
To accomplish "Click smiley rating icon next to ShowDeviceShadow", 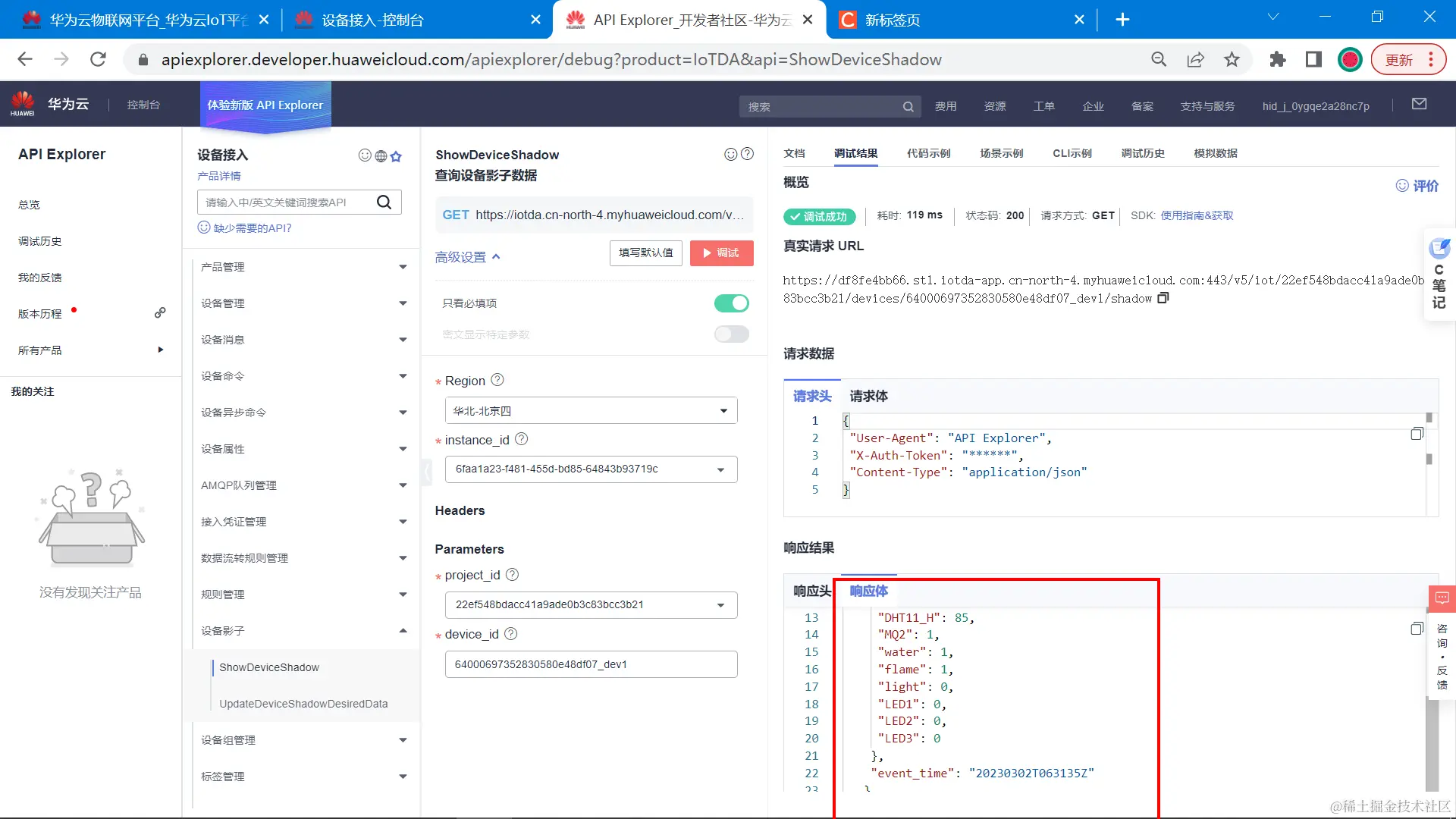I will pyautogui.click(x=730, y=154).
